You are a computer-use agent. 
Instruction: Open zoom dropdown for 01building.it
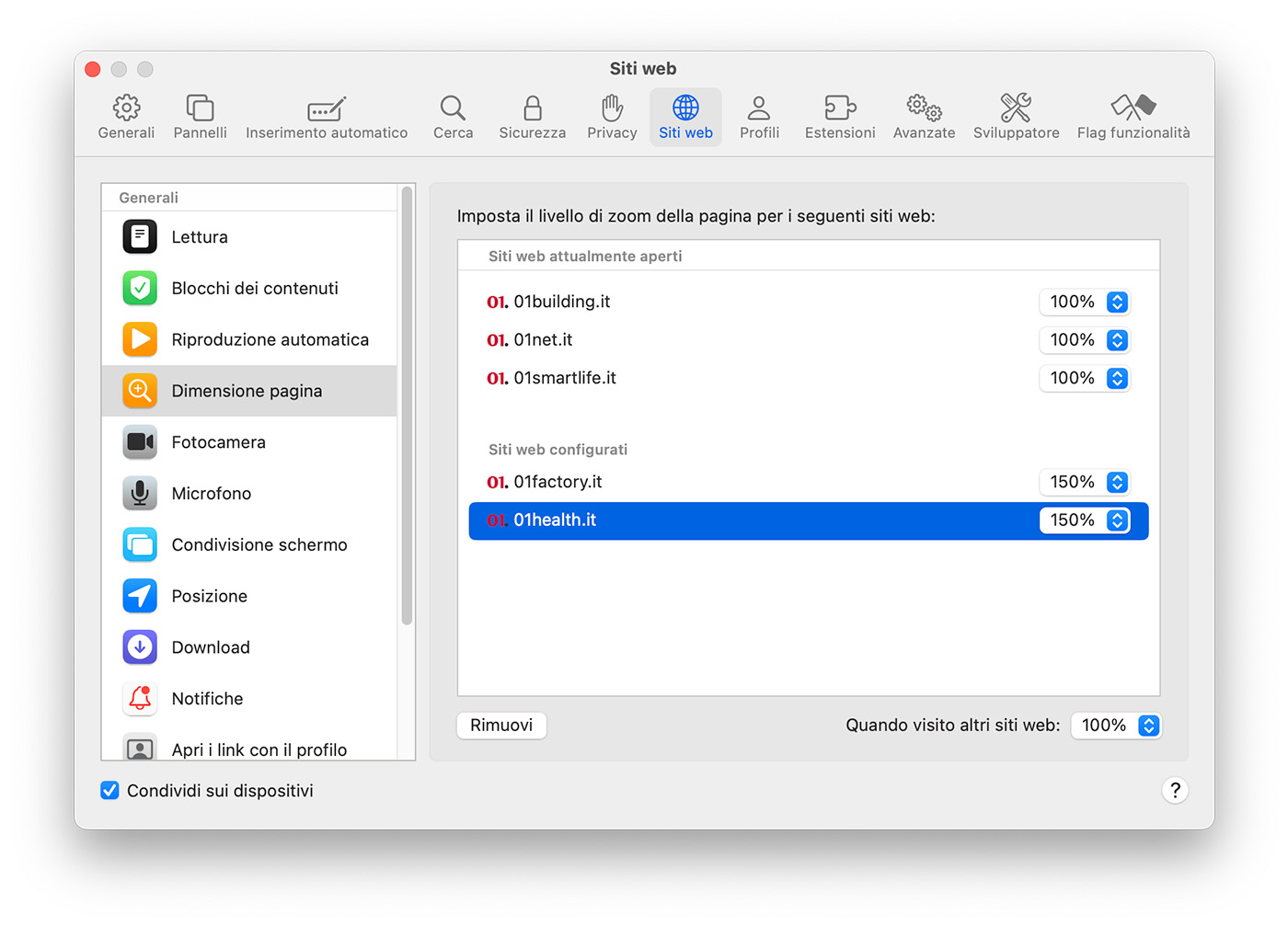coord(1085,302)
